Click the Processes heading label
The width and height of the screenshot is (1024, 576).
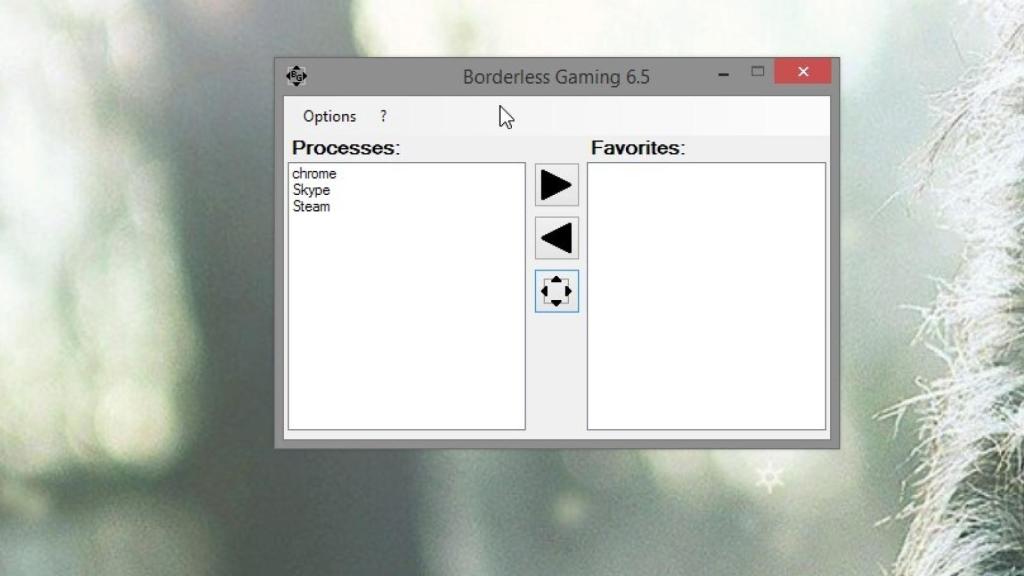(x=346, y=148)
